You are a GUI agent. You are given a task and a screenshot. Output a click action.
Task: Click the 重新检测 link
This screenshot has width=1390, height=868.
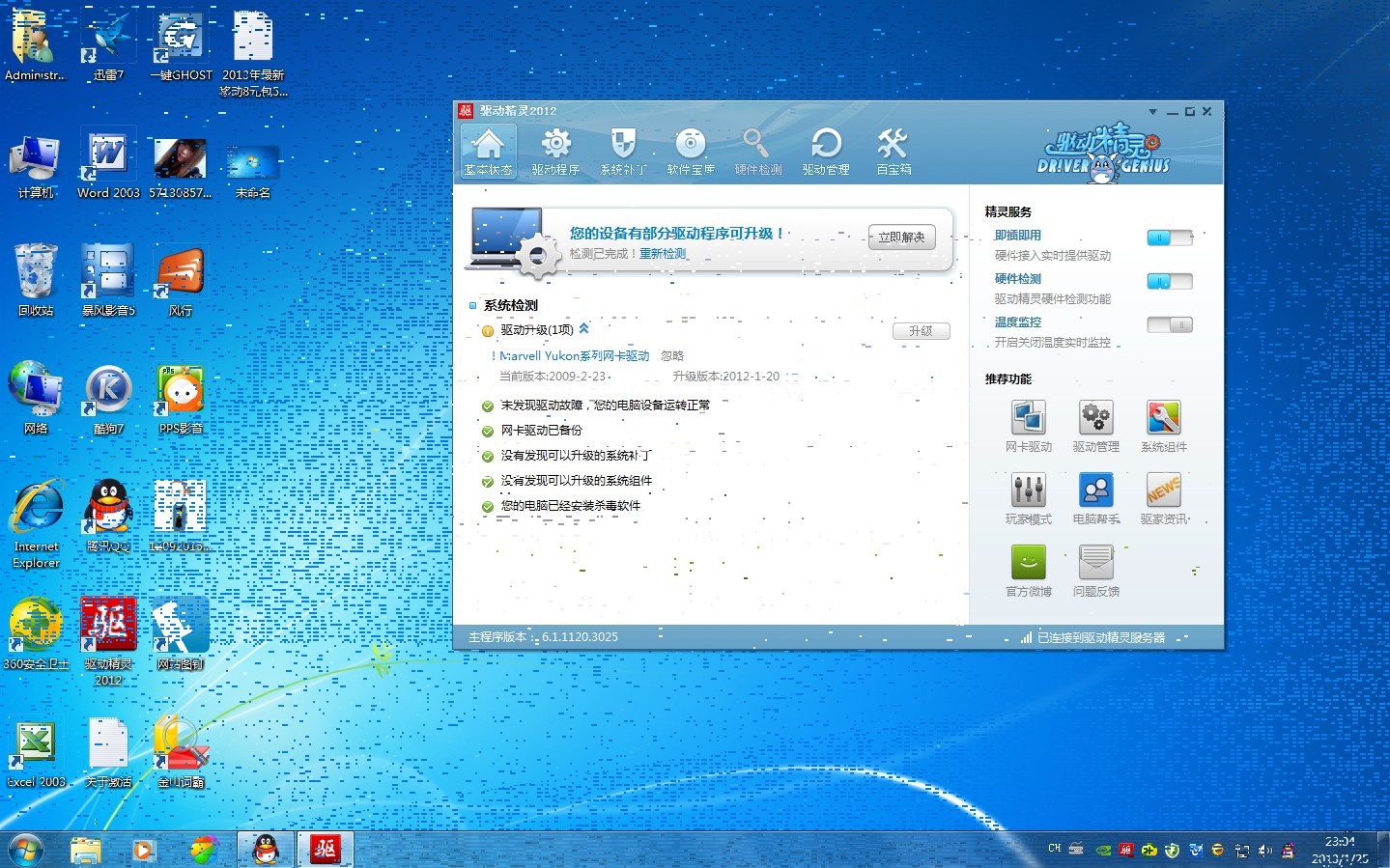(x=663, y=254)
